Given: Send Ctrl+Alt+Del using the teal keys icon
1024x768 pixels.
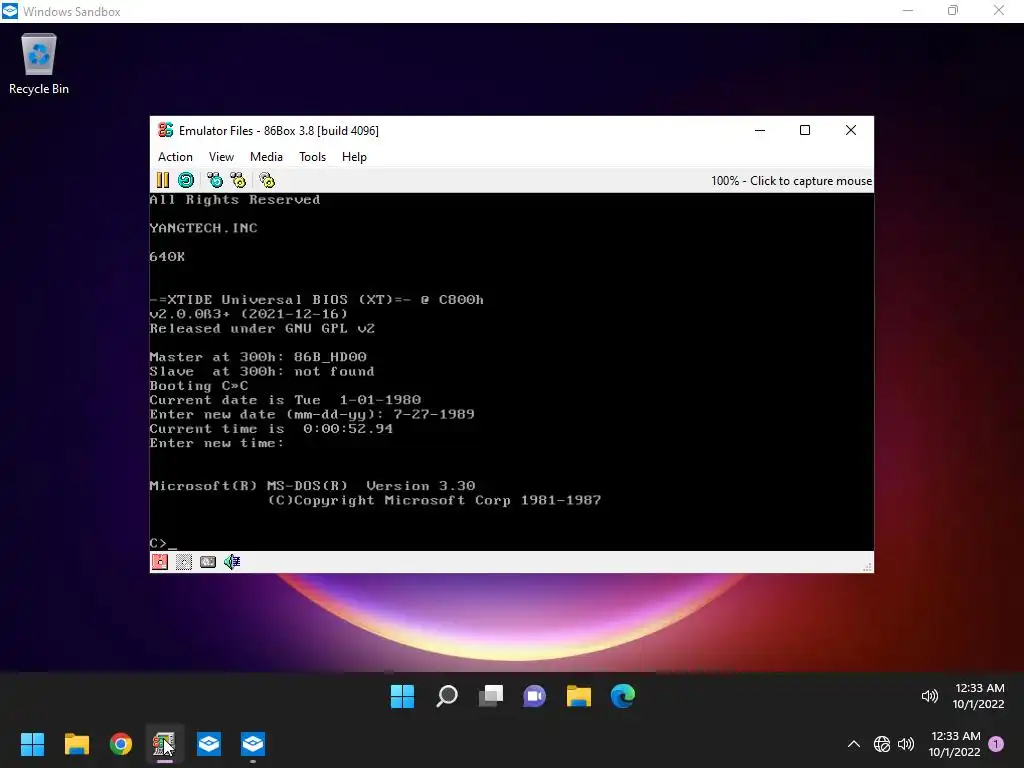Looking at the screenshot, I should point(215,180).
